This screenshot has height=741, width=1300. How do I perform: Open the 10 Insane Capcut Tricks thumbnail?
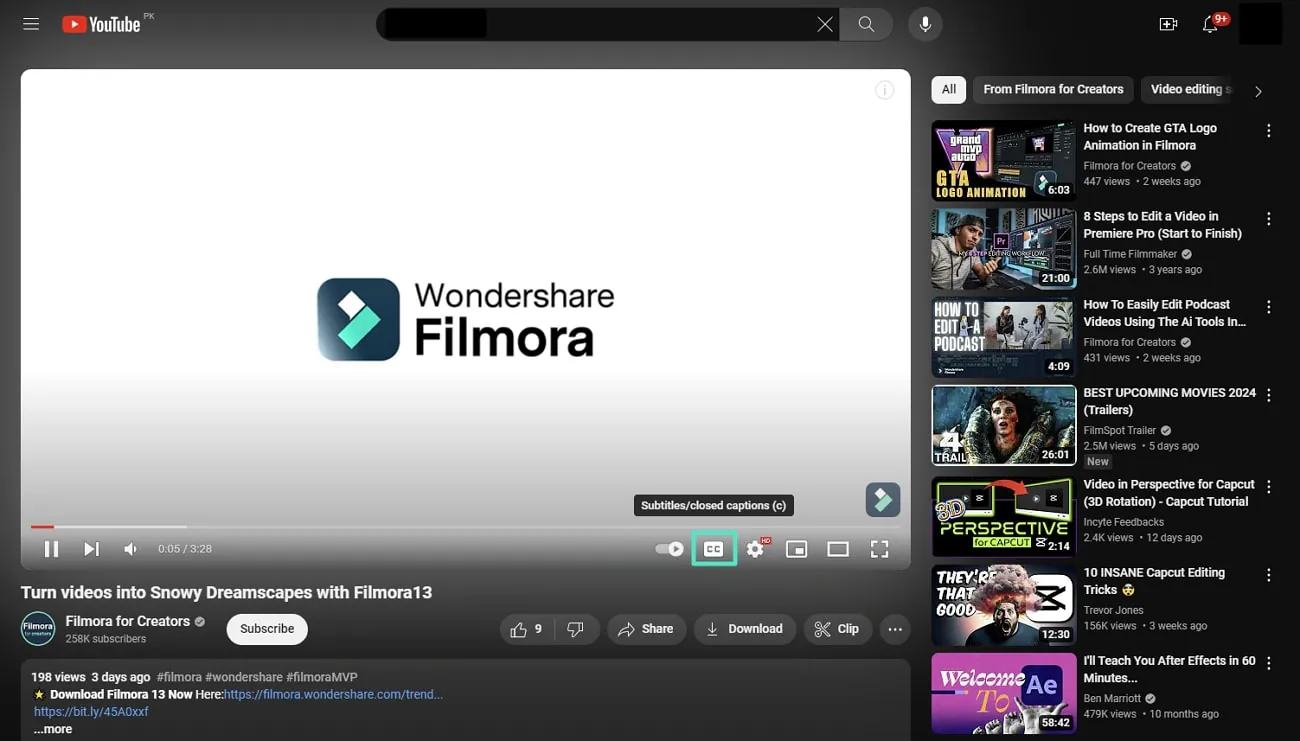[1003, 605]
